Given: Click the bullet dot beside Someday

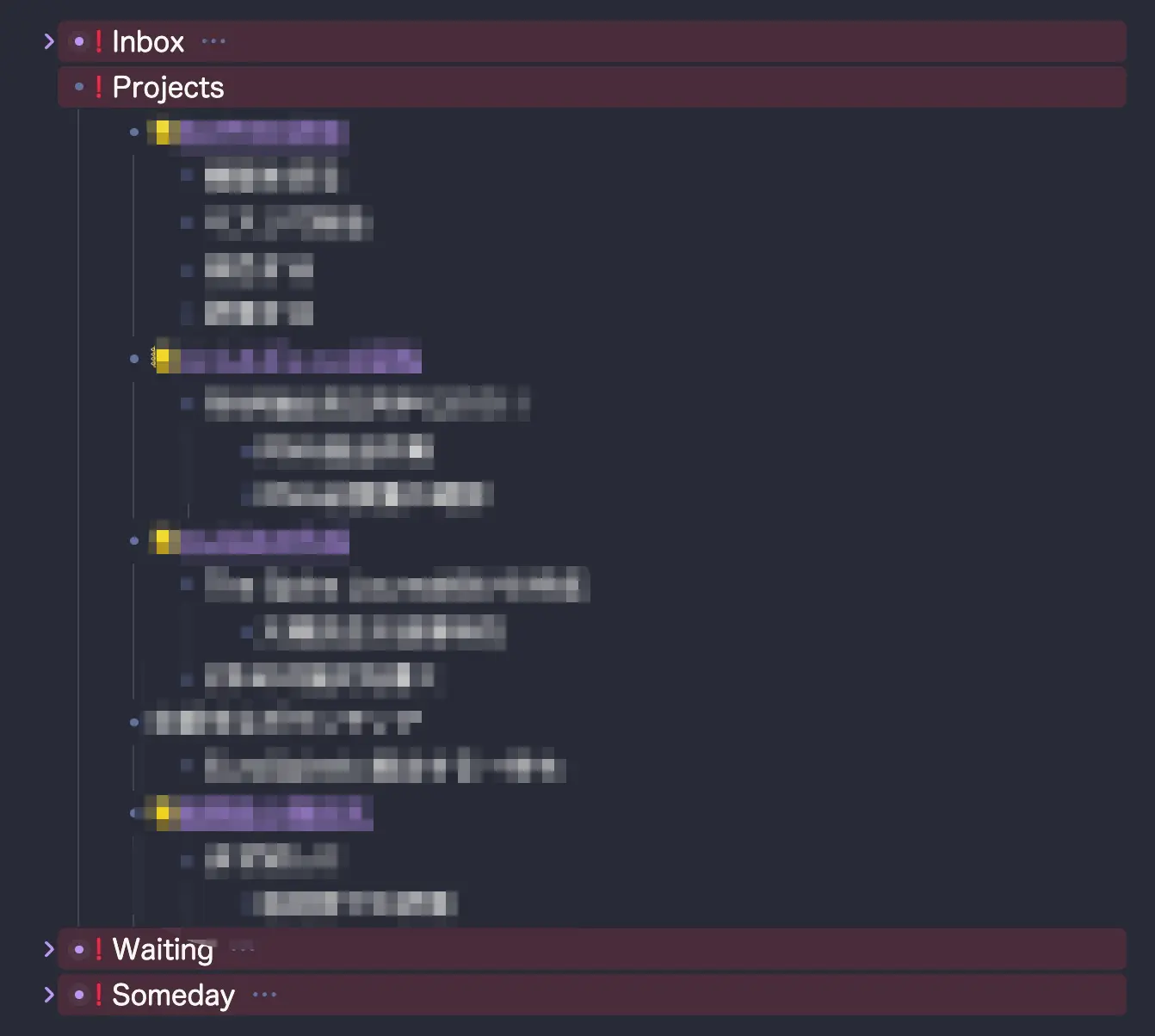Looking at the screenshot, I should (79, 995).
